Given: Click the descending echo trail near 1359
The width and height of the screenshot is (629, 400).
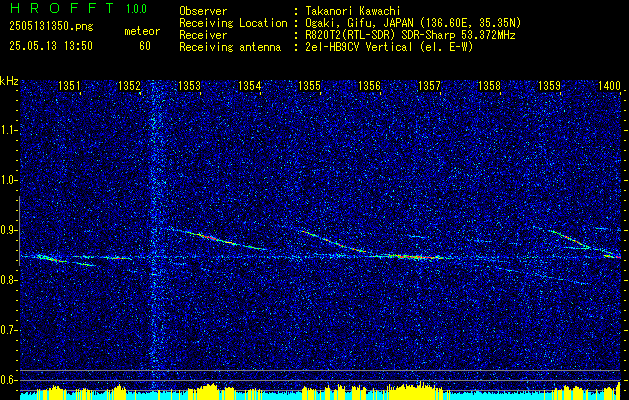Looking at the screenshot, I should (570, 239).
